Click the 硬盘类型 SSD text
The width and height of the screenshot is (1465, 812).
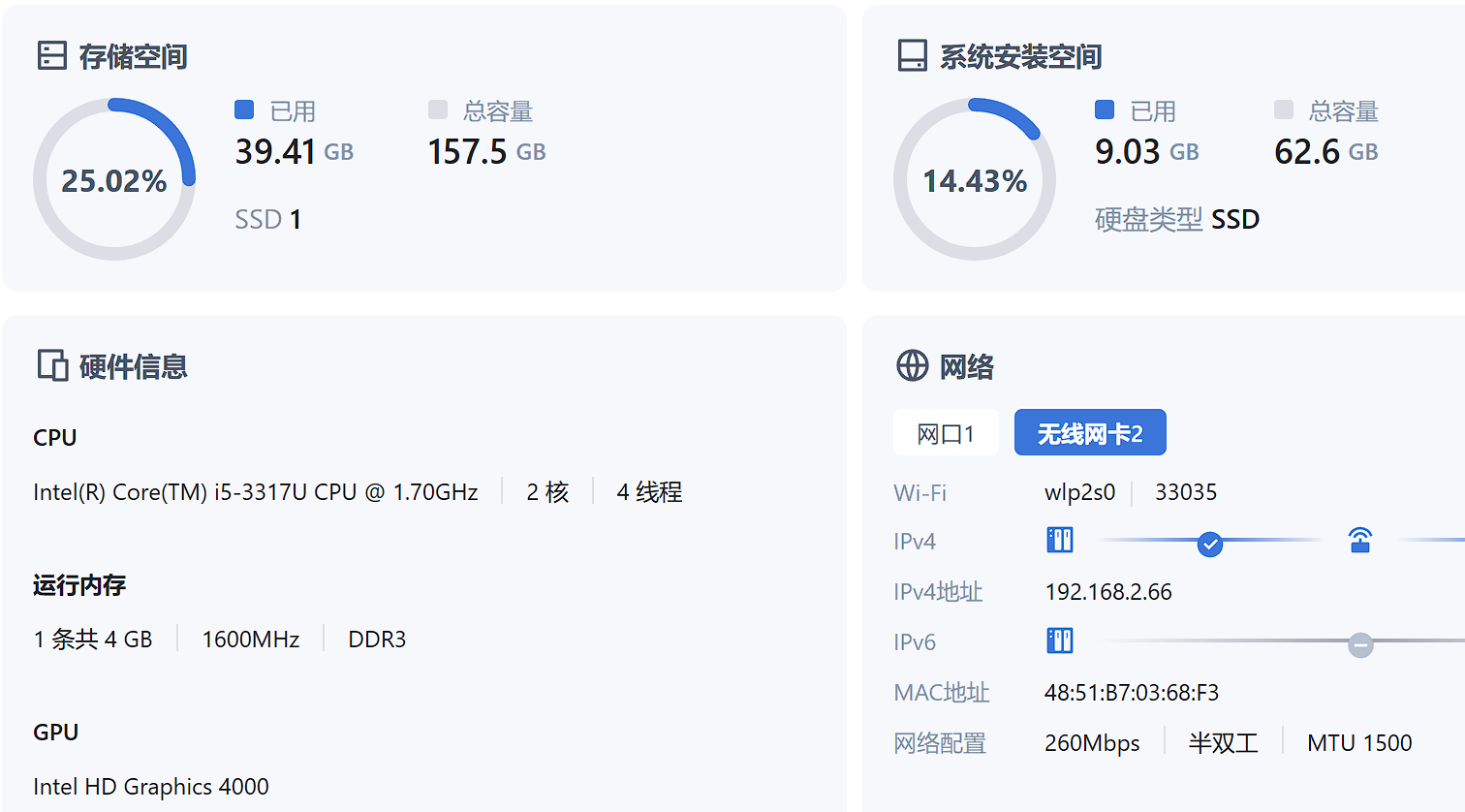click(x=1177, y=219)
